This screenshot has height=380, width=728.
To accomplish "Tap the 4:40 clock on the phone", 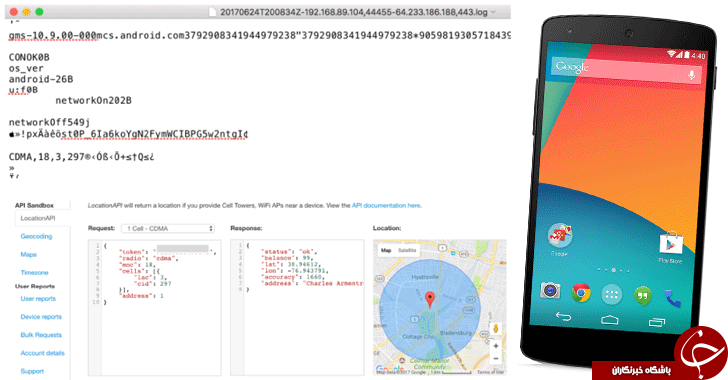I will [698, 56].
